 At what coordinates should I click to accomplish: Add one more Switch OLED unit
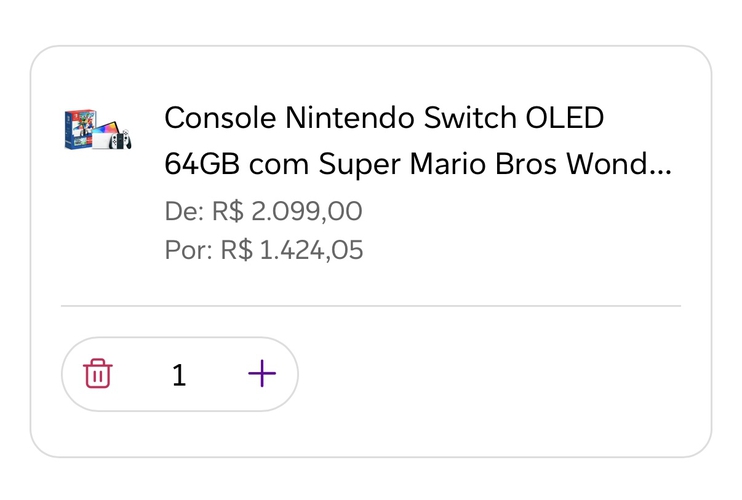pos(261,374)
